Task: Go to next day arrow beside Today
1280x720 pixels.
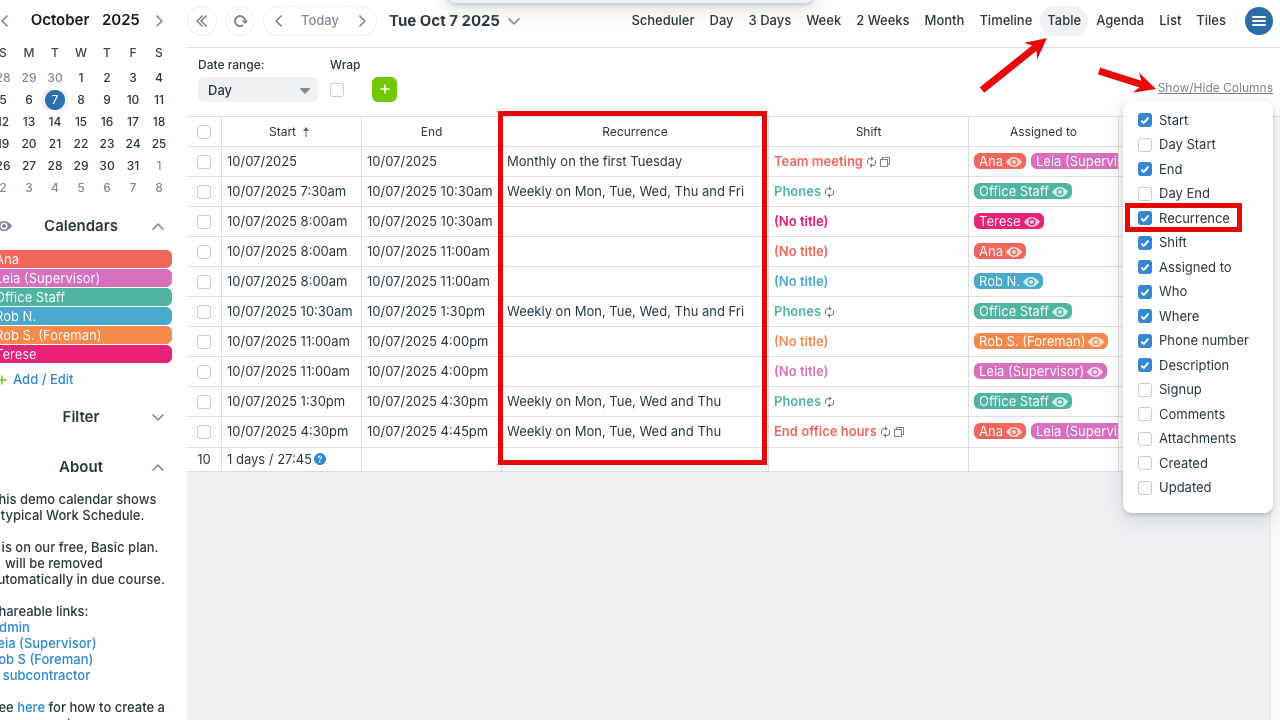Action: tap(362, 21)
